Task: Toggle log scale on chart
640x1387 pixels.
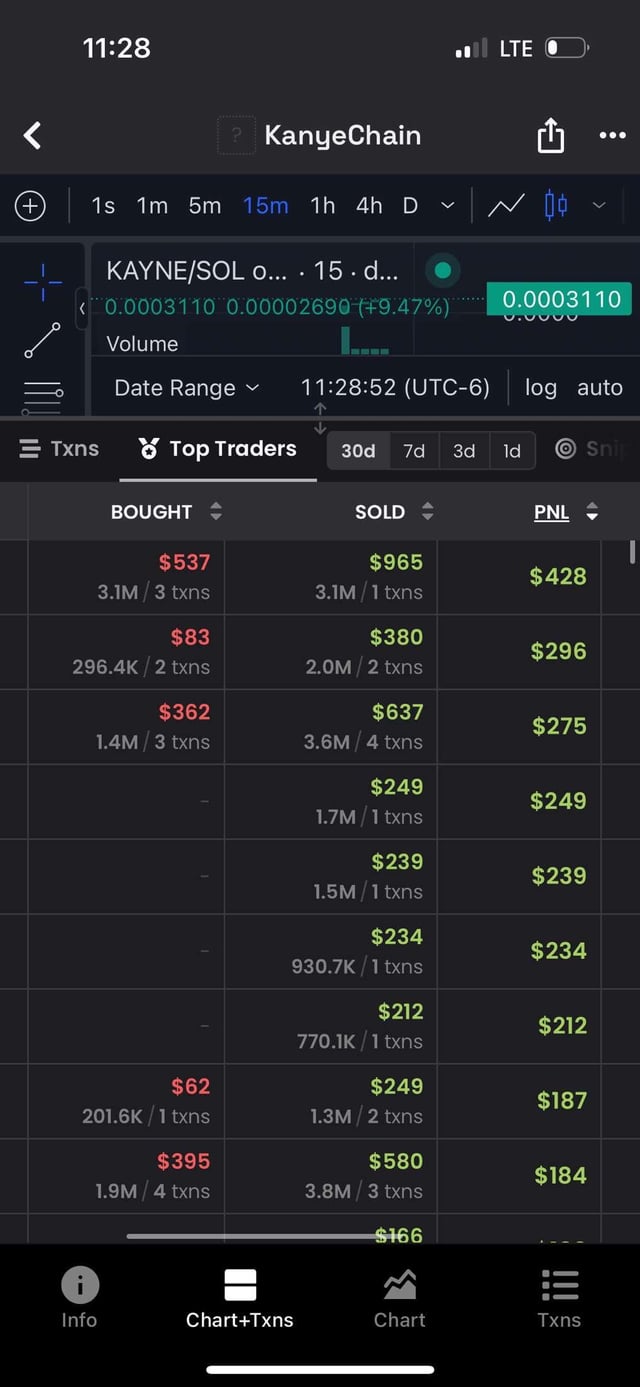Action: pos(541,388)
